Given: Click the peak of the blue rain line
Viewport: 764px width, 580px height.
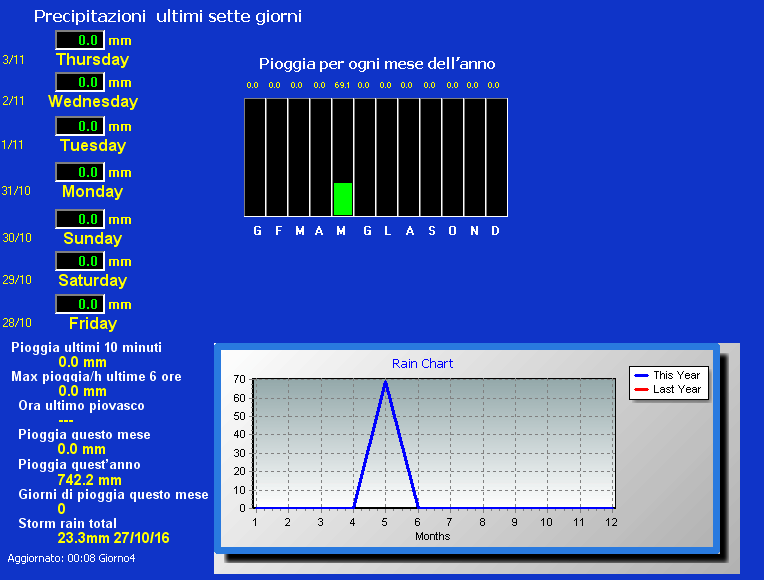Looking at the screenshot, I should [385, 381].
